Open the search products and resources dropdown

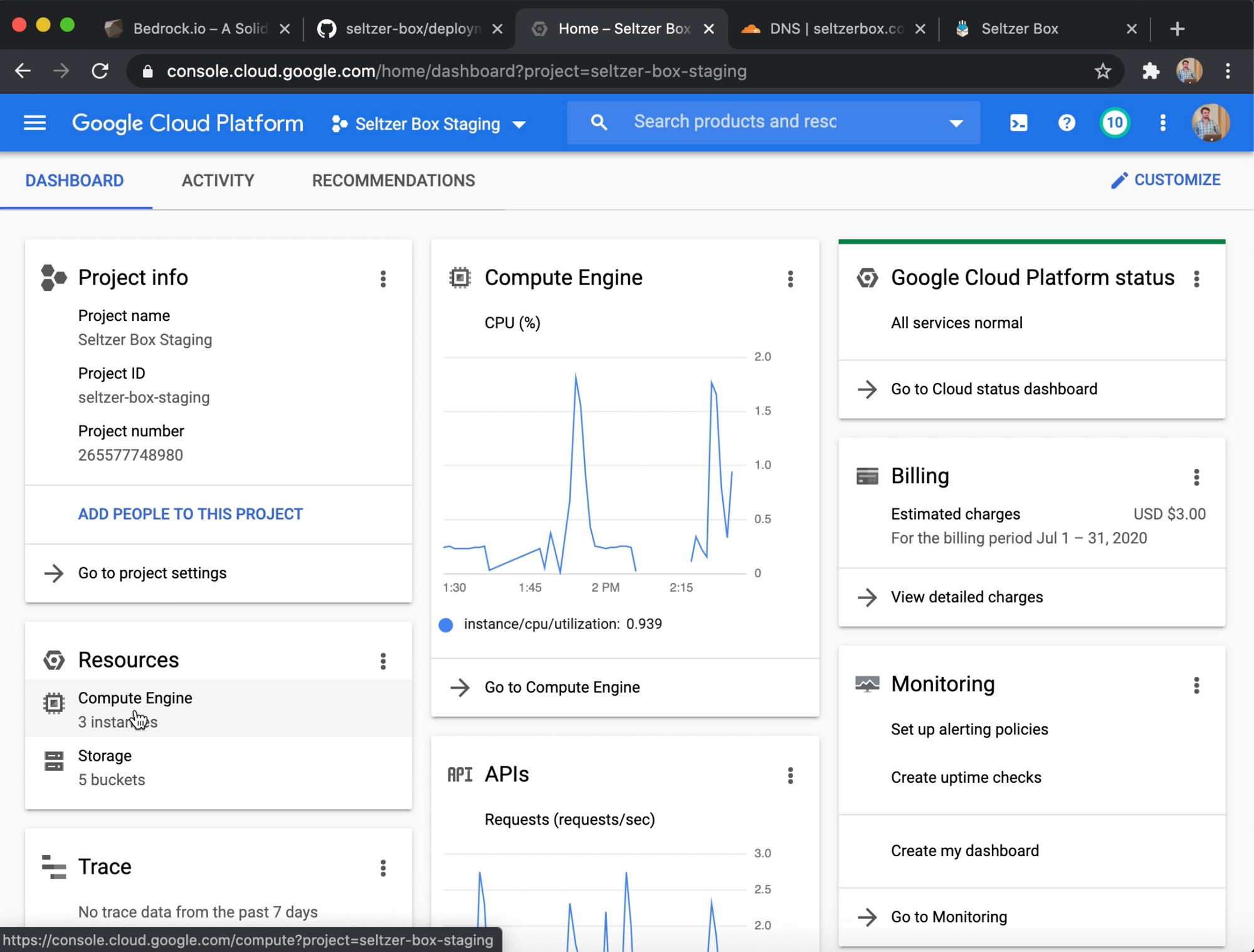[x=955, y=122]
